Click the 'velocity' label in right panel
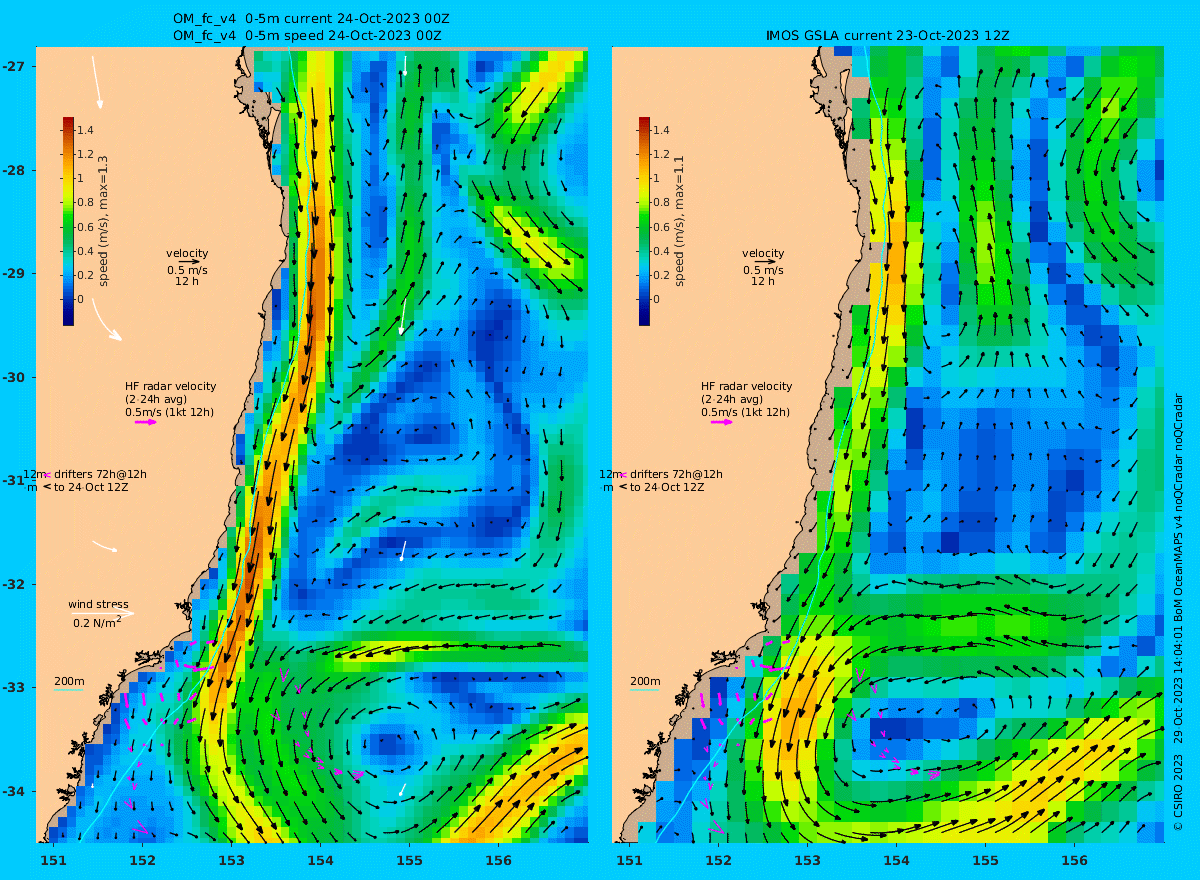Image resolution: width=1200 pixels, height=880 pixels. pyautogui.click(x=763, y=253)
